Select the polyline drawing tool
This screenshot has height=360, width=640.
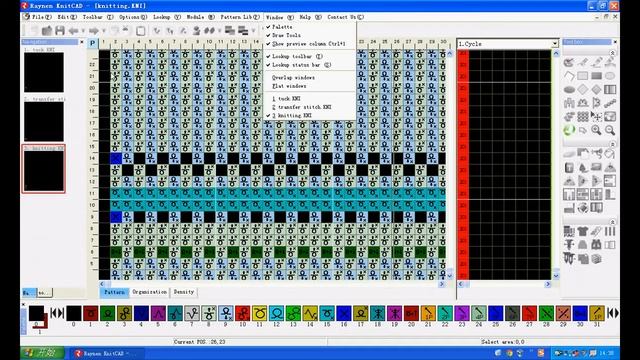tap(569, 76)
